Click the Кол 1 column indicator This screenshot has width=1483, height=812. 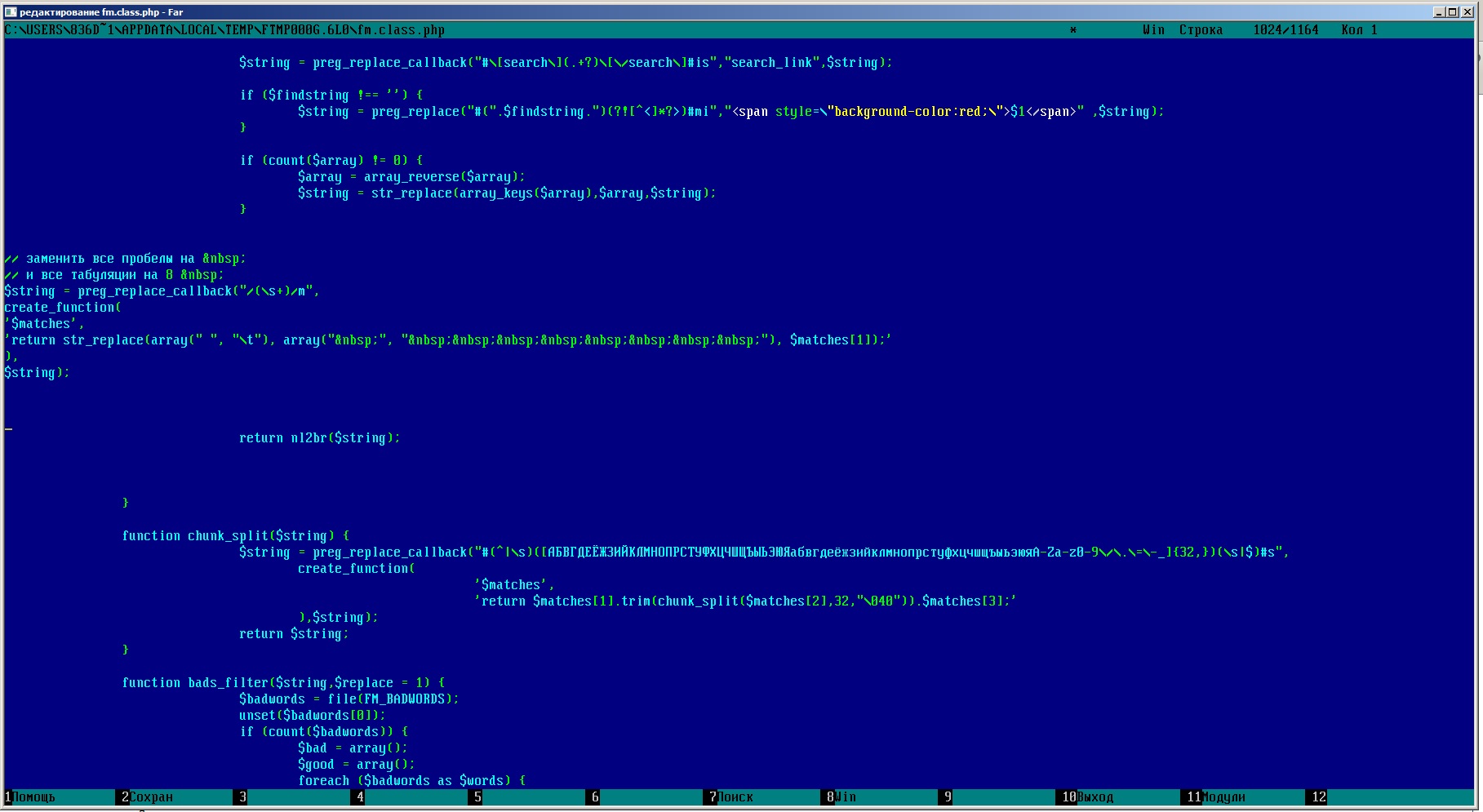click(1359, 30)
